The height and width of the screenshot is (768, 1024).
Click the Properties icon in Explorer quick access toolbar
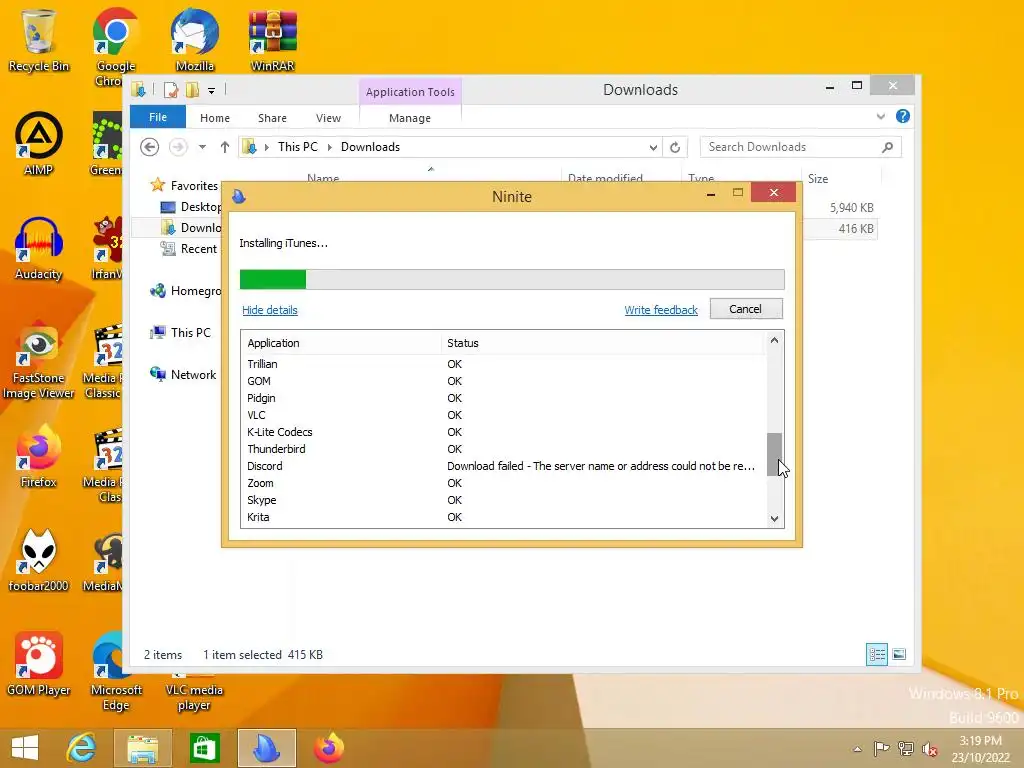click(171, 89)
